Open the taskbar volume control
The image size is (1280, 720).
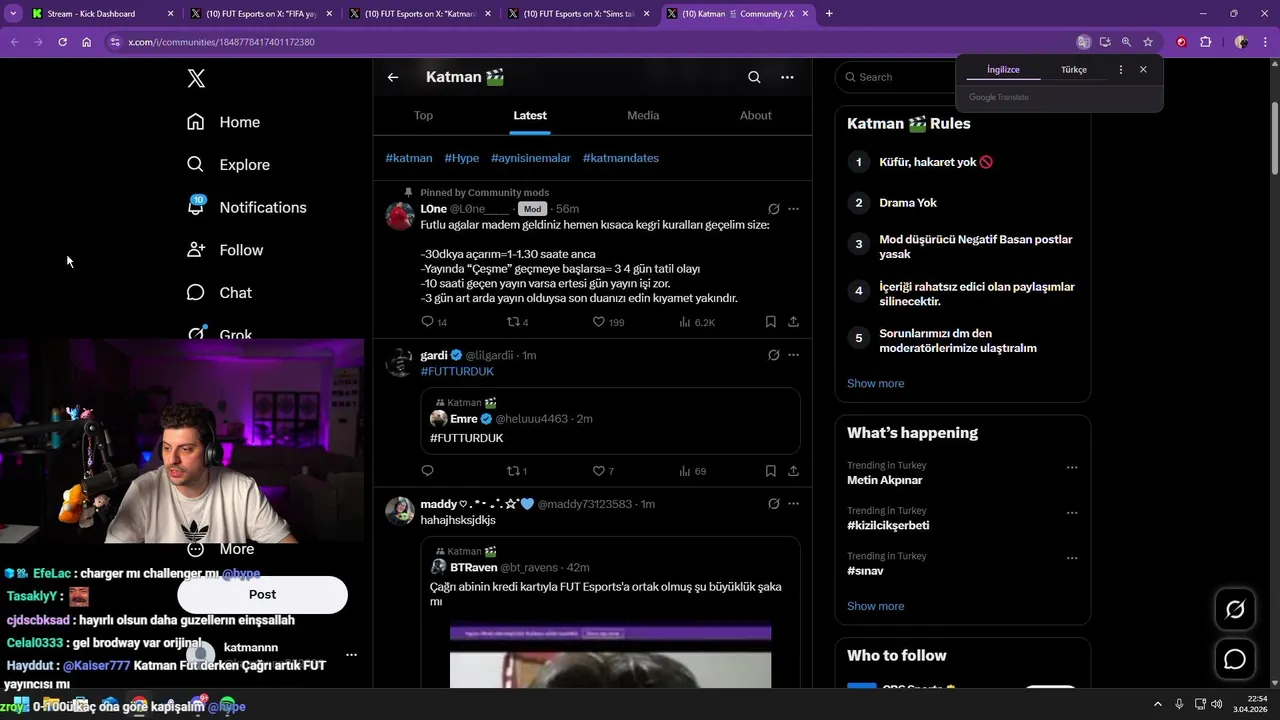1217,704
